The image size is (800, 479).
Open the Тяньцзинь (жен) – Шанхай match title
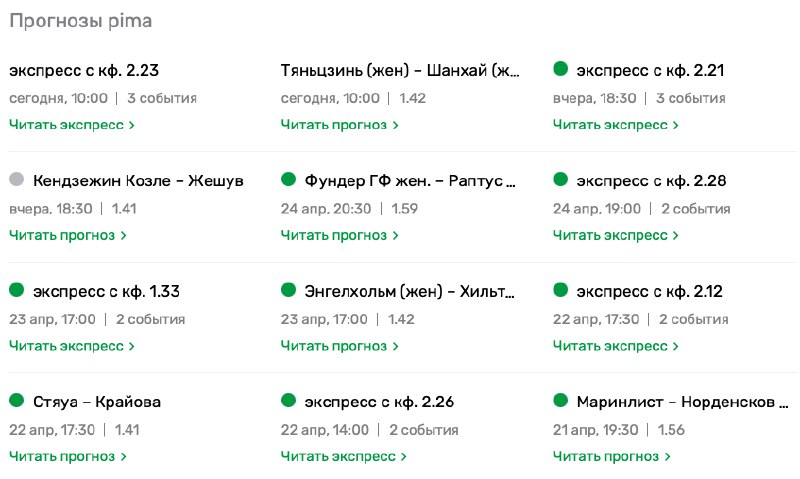400,71
